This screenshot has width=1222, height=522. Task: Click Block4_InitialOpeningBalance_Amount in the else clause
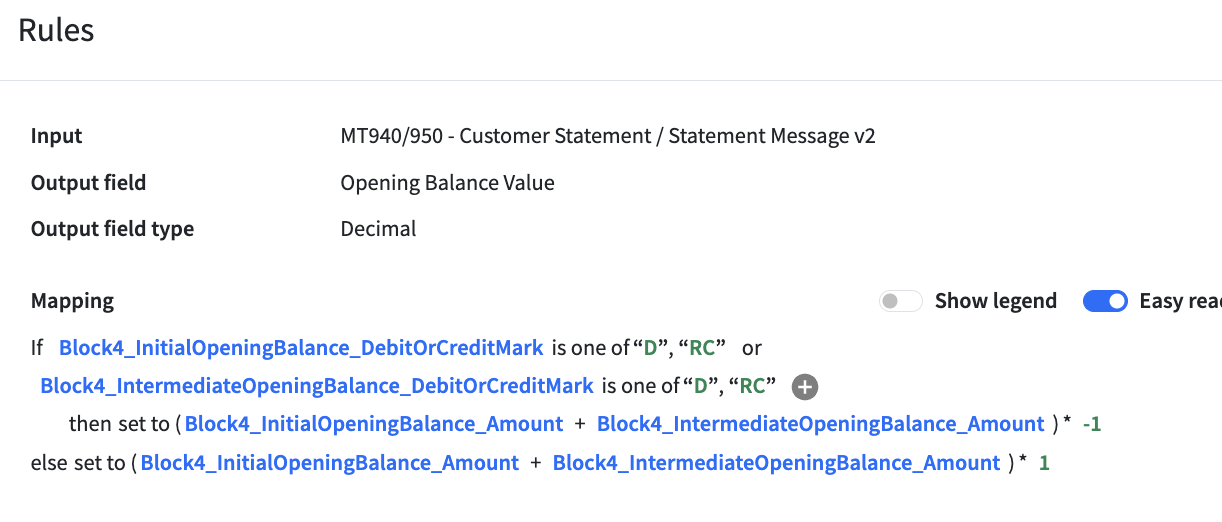coord(330,463)
